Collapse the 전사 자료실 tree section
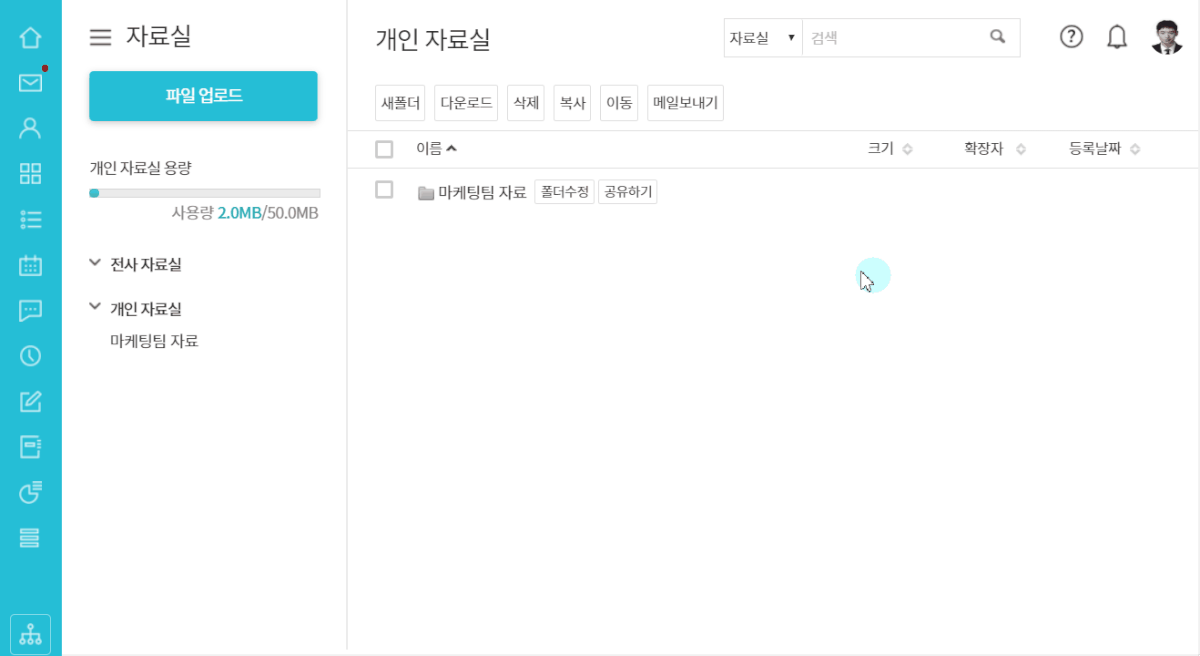Screen dimensions: 1200x656 95,263
